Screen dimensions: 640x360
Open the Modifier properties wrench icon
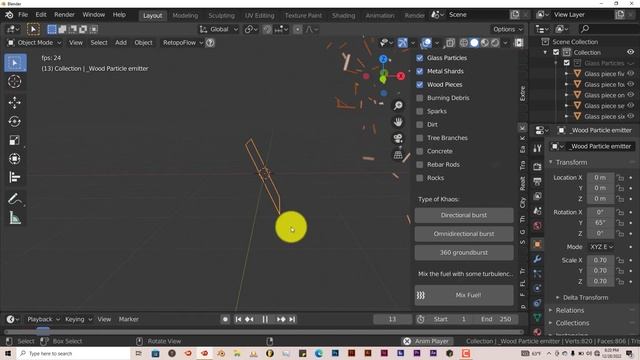click(537, 259)
